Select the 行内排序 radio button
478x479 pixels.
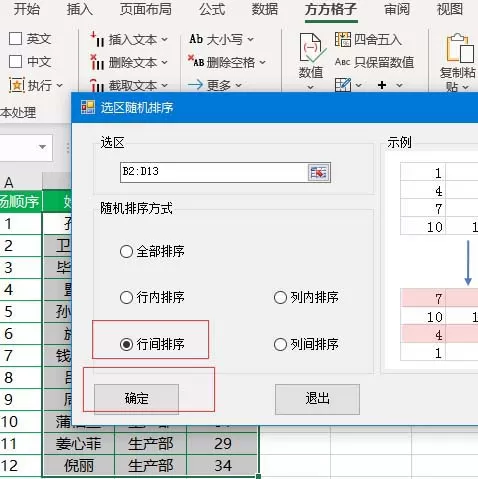tap(126, 297)
